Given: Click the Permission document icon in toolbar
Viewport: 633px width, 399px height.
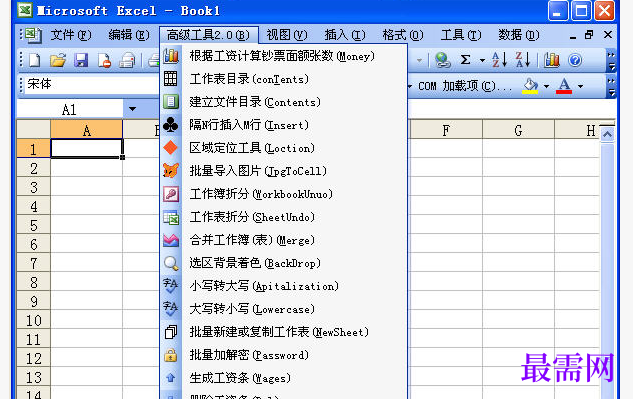Looking at the screenshot, I should pyautogui.click(x=105, y=61).
